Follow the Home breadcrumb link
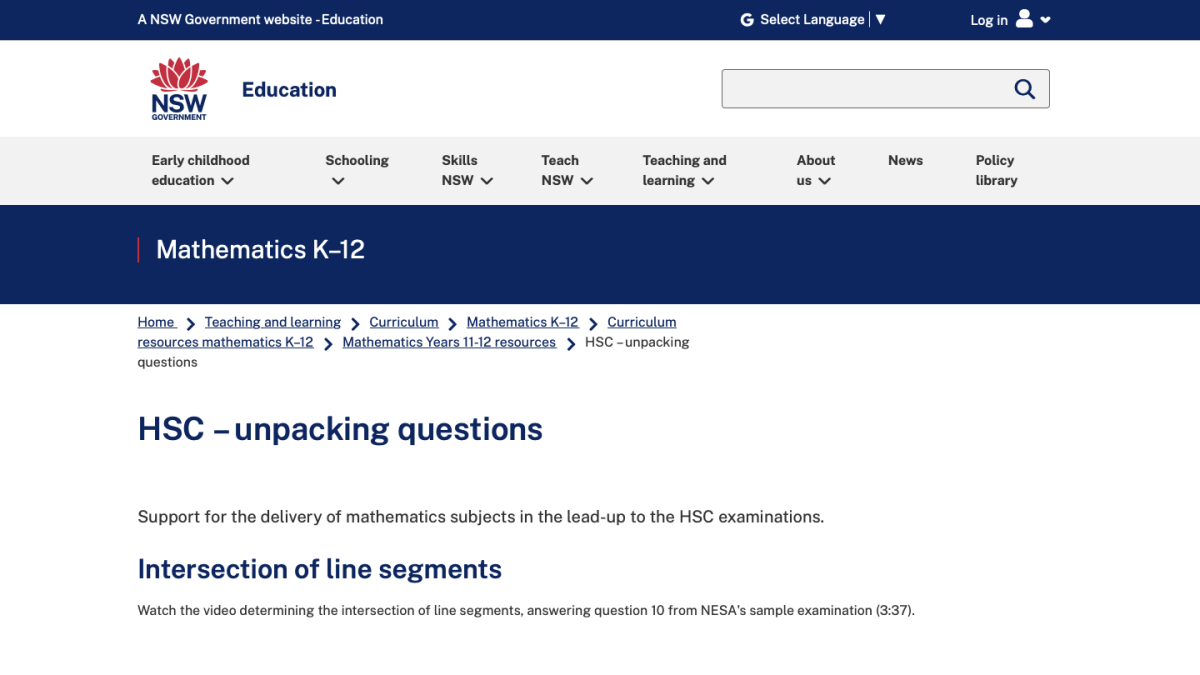Image resolution: width=1200 pixels, height=675 pixels. (156, 322)
